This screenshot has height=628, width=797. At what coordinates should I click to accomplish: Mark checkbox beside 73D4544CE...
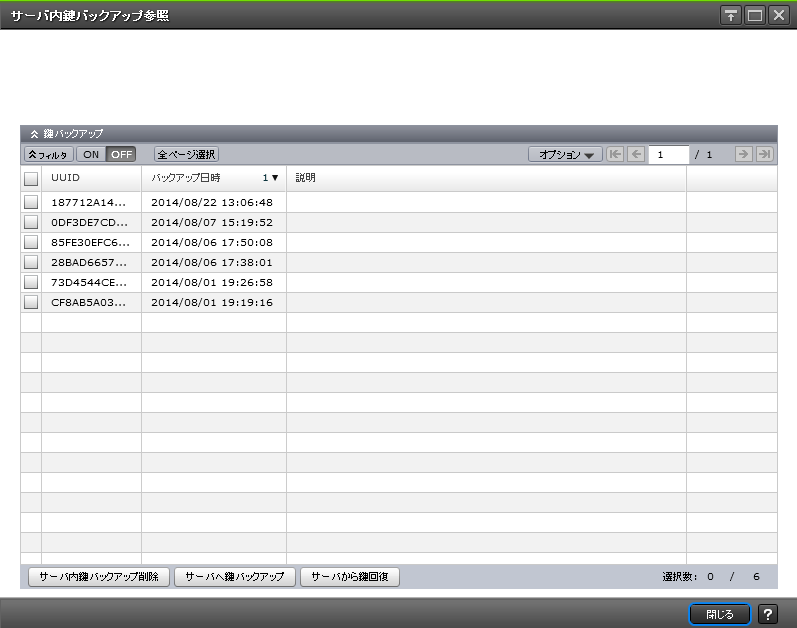tap(31, 282)
